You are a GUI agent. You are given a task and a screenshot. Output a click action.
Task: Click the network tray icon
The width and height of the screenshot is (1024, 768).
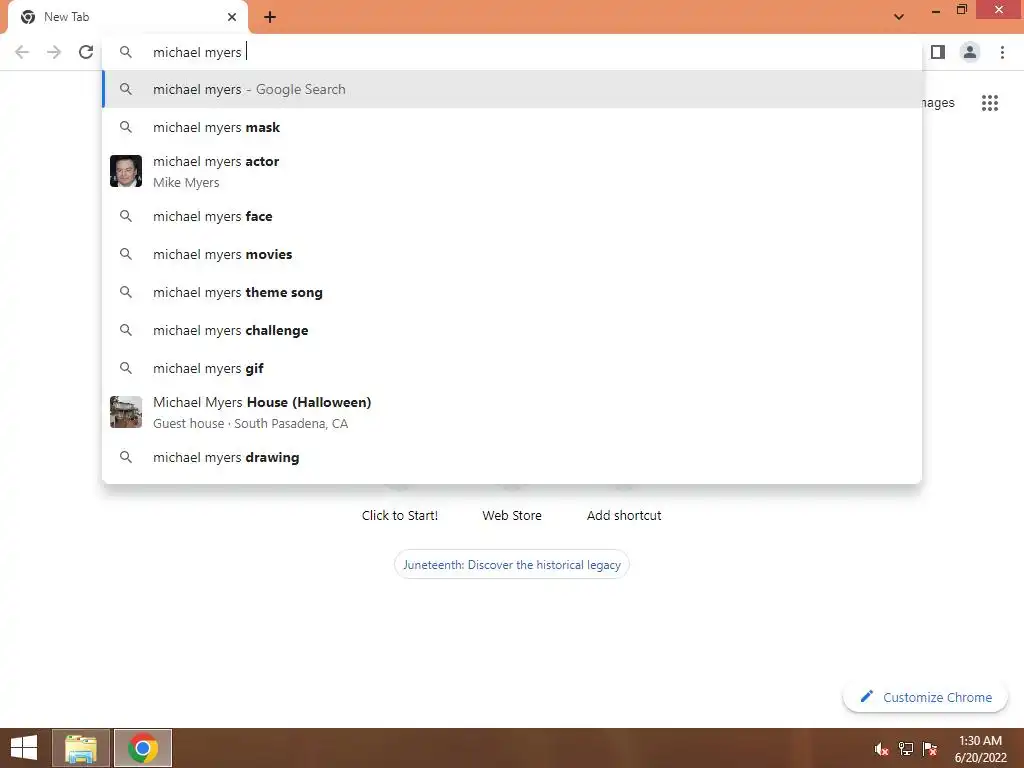point(906,749)
